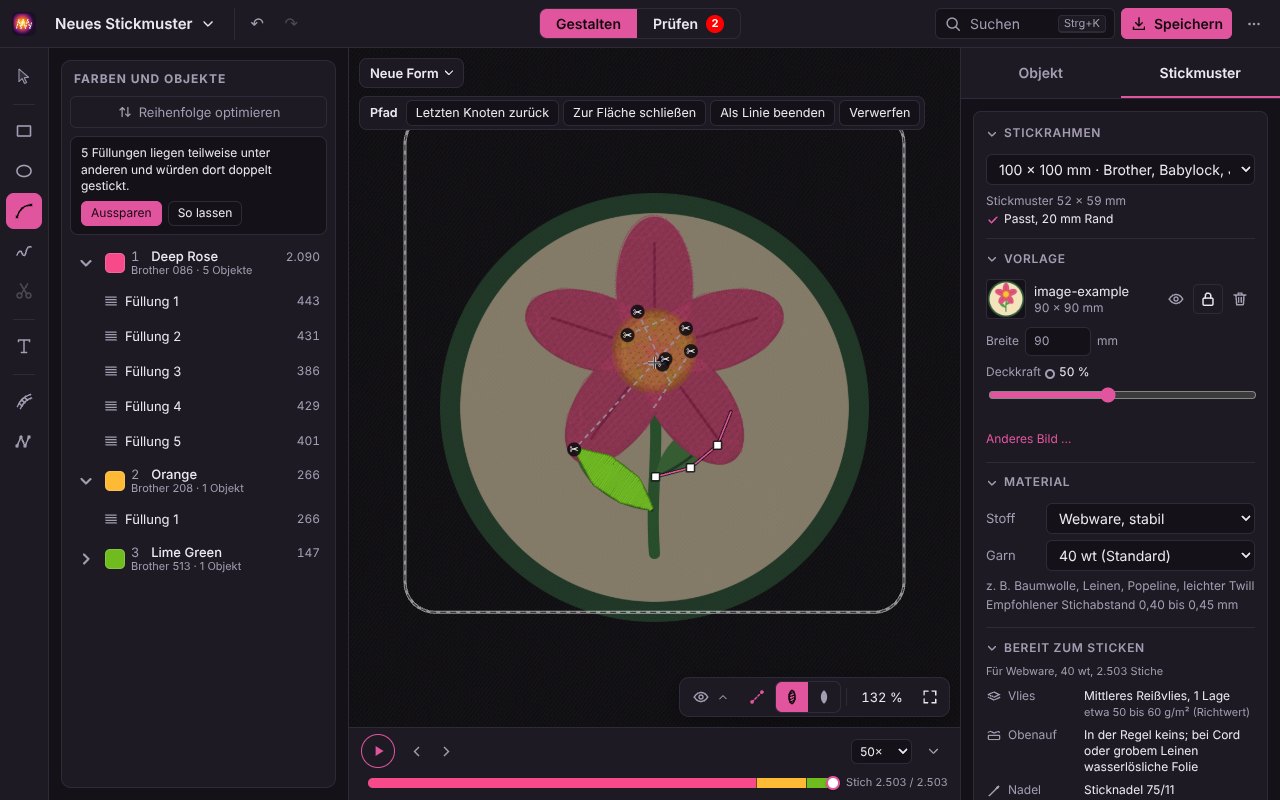Click Letzten Knoten zurück
This screenshot has width=1280, height=800.
(482, 113)
